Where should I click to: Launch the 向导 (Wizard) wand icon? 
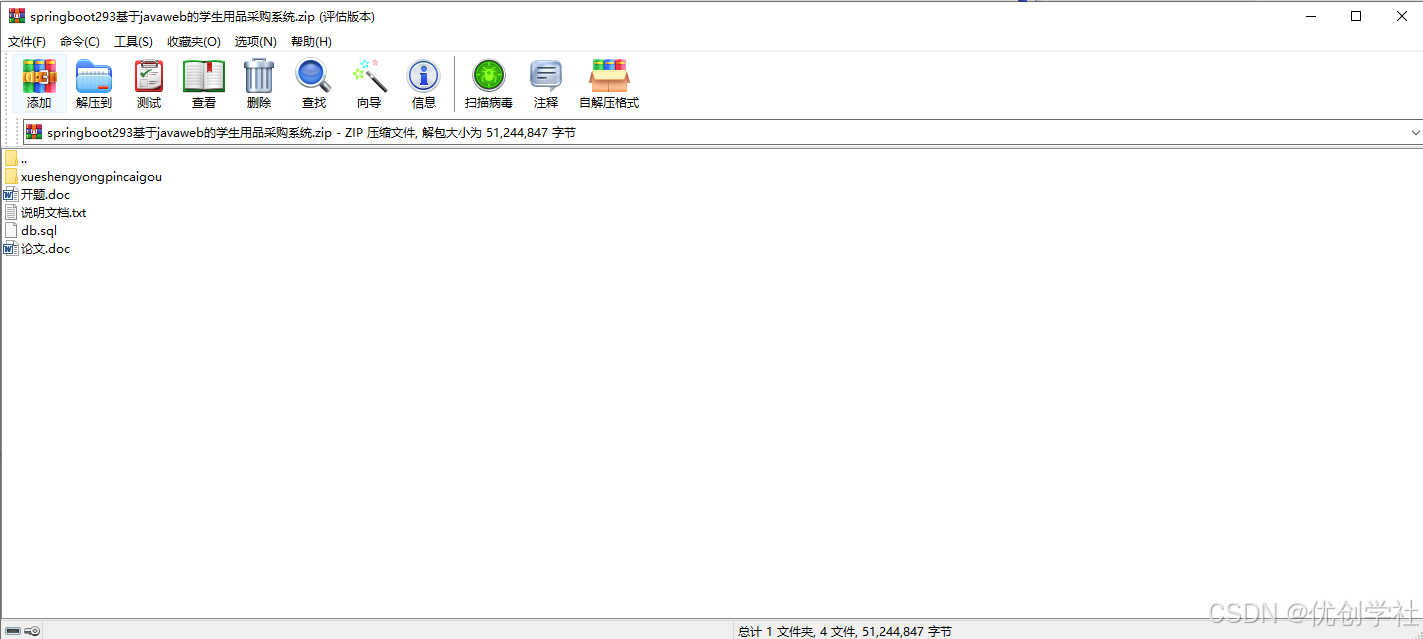(369, 76)
